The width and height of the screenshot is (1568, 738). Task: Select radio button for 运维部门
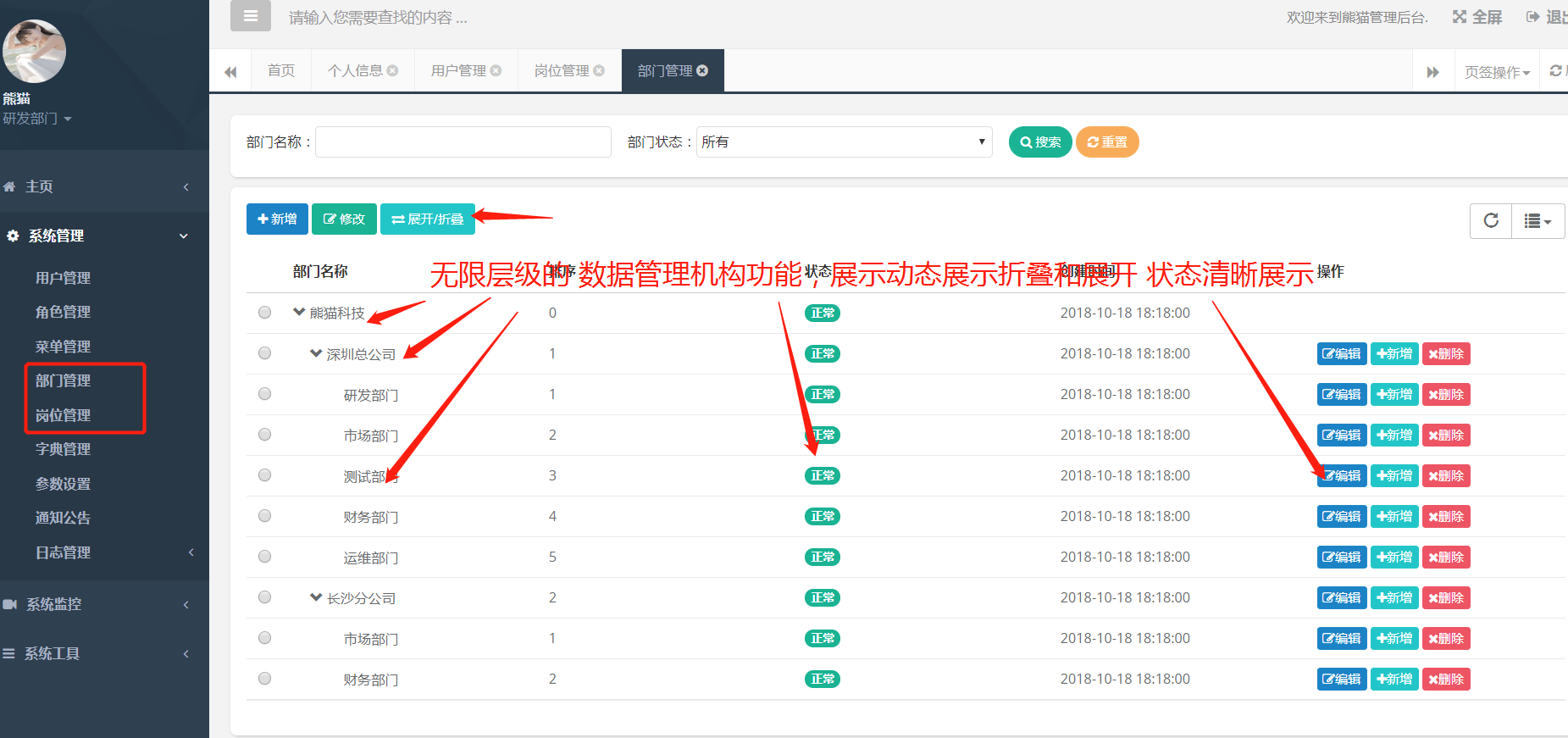tap(265, 557)
